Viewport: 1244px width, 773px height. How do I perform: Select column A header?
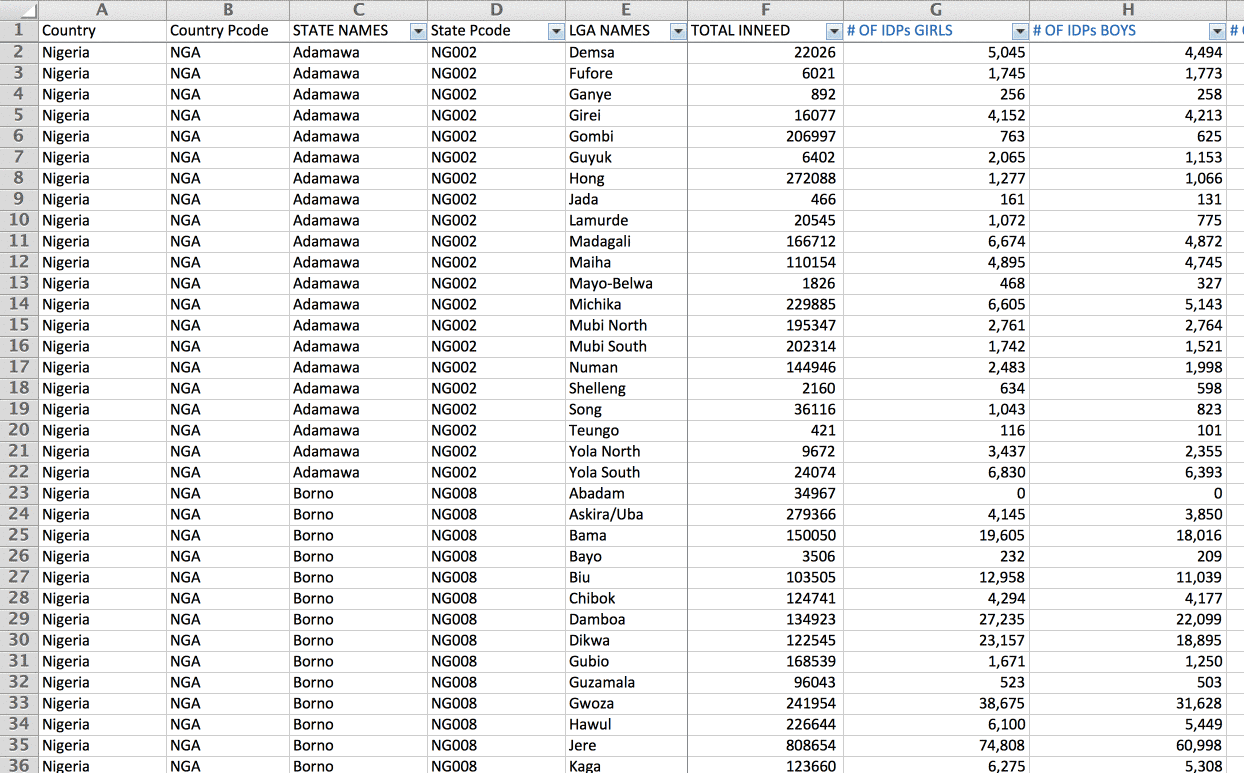tap(102, 10)
